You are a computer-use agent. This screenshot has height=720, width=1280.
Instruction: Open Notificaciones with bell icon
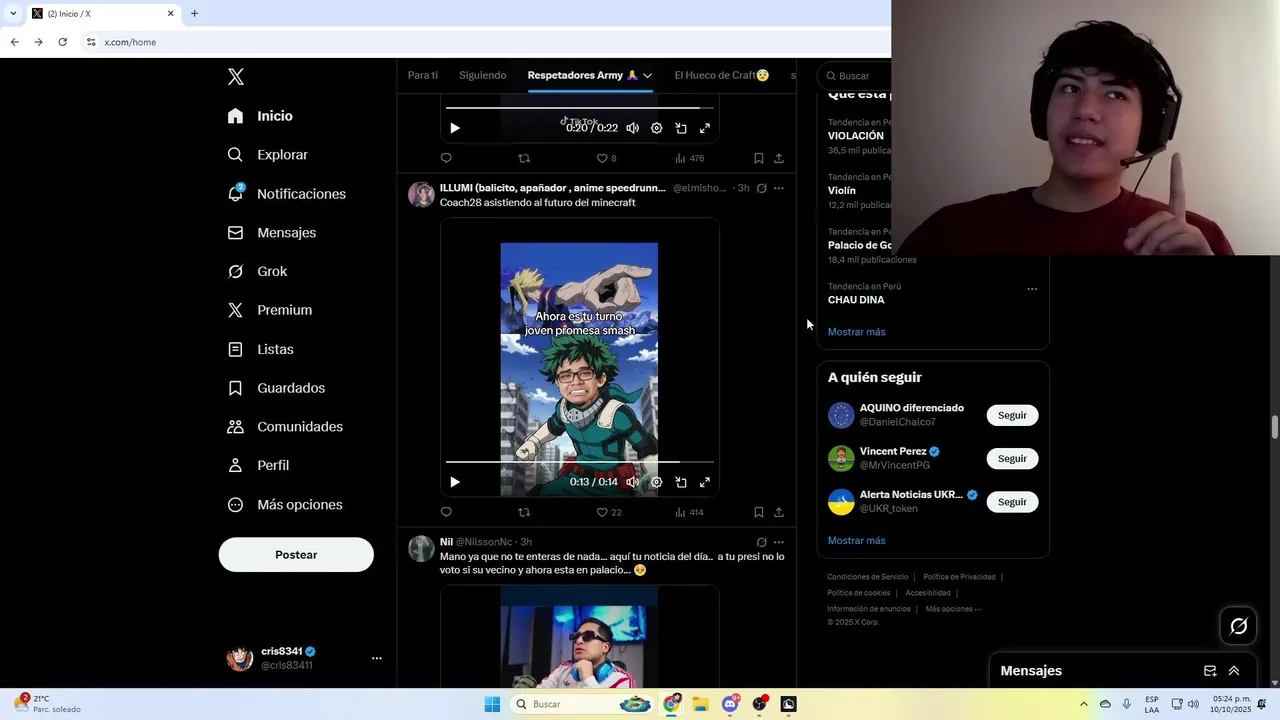pyautogui.click(x=286, y=194)
